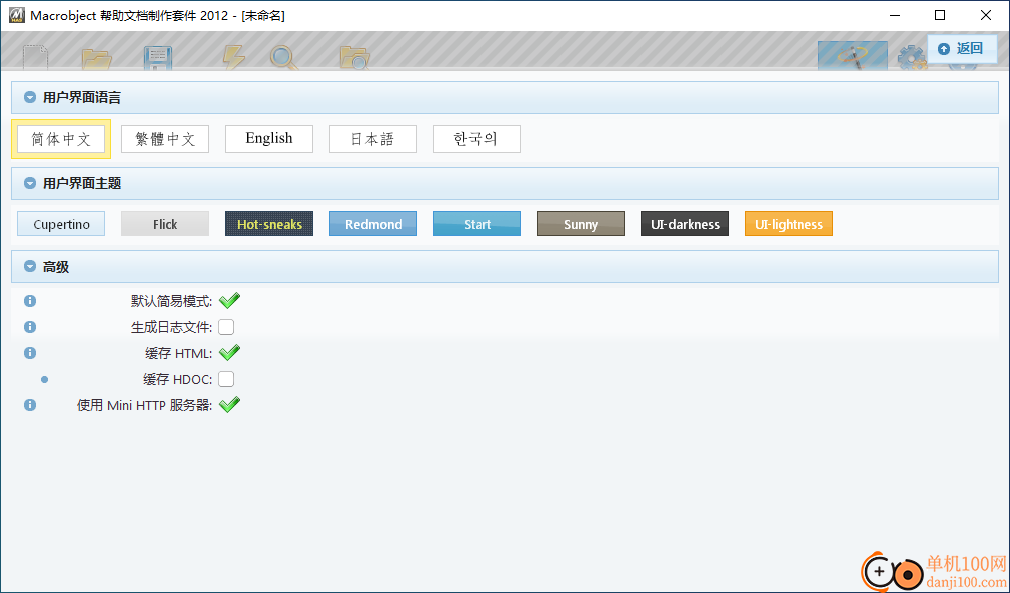Maximize the Macrobject window

(x=940, y=15)
